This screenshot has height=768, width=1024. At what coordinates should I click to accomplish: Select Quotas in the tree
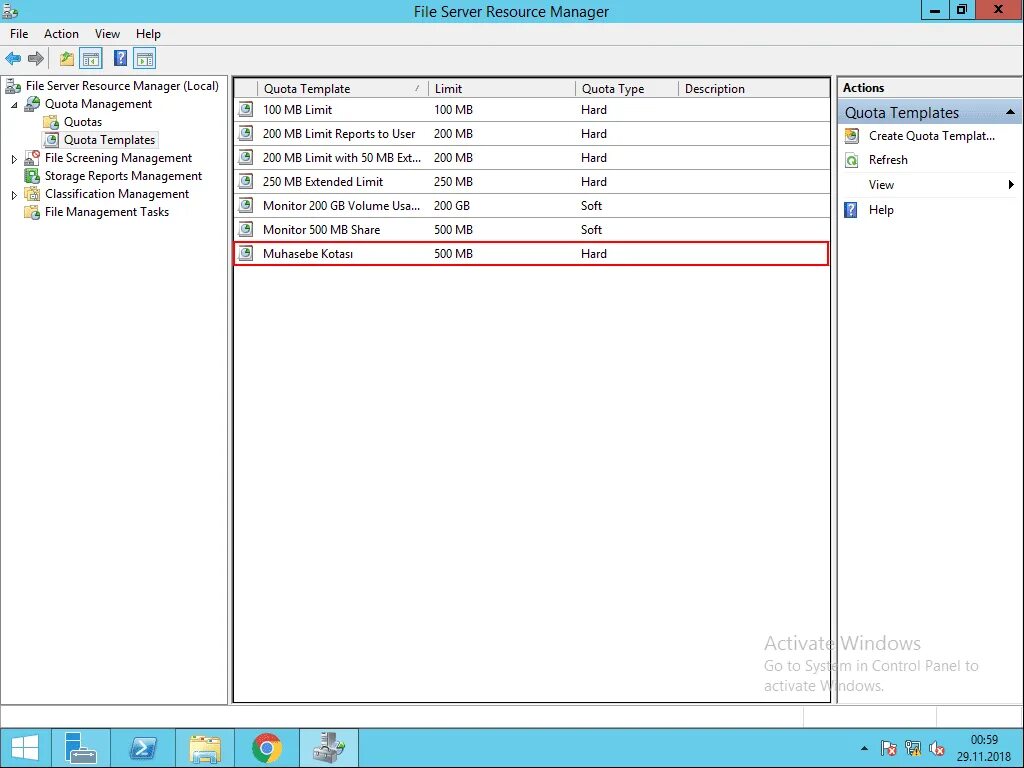83,122
